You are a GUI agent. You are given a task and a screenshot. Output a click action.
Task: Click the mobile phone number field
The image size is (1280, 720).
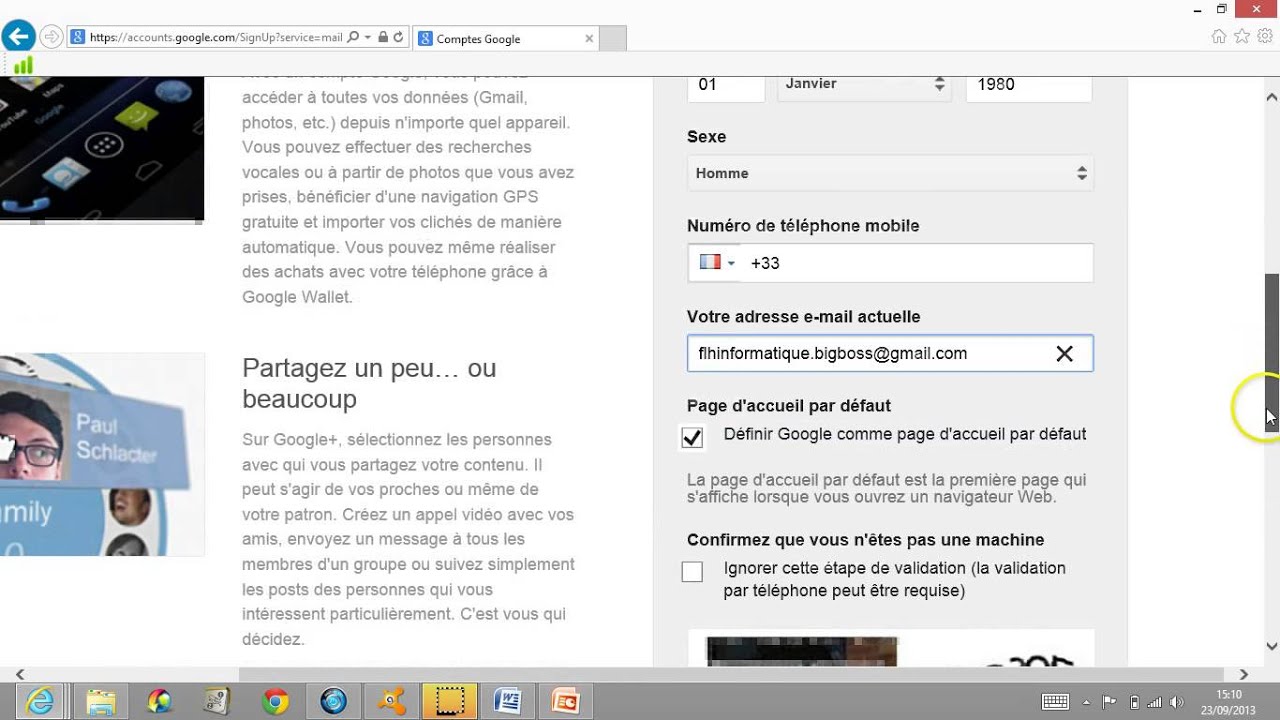[x=917, y=263]
